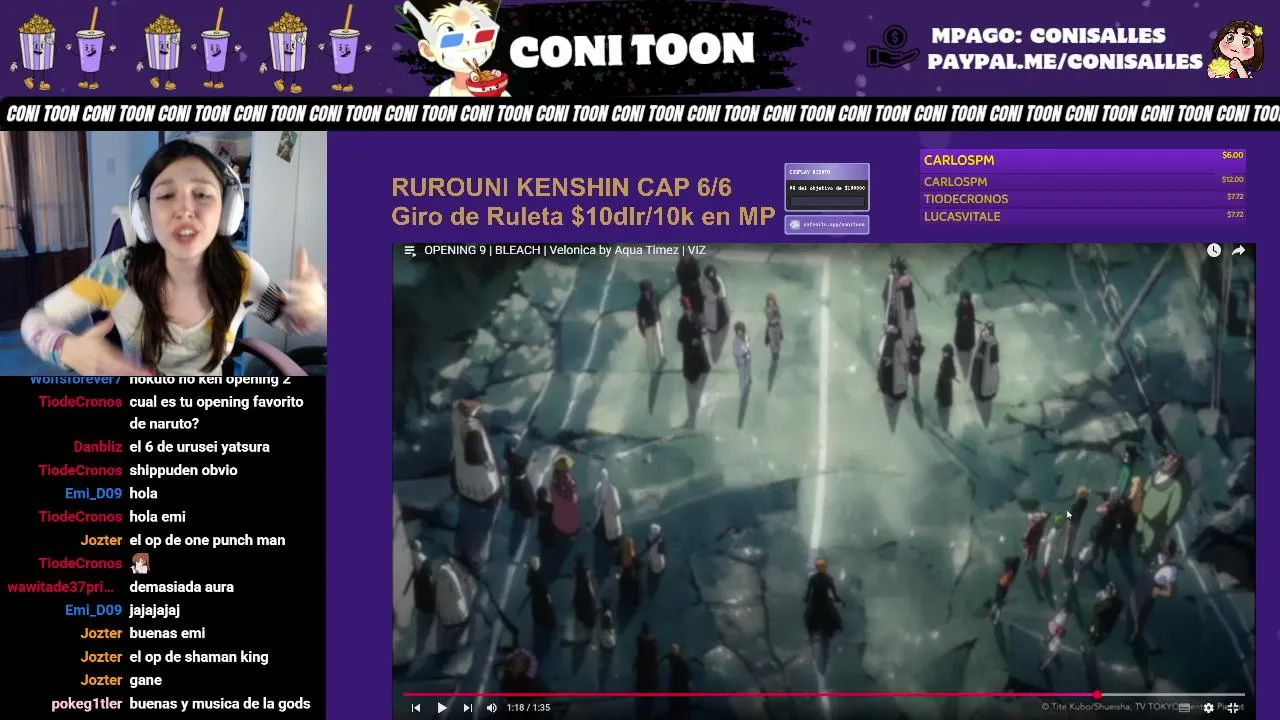Viewport: 1280px width, 720px height.
Task: Click CARLOSPM $12.00 donor row
Action: (x=1083, y=181)
